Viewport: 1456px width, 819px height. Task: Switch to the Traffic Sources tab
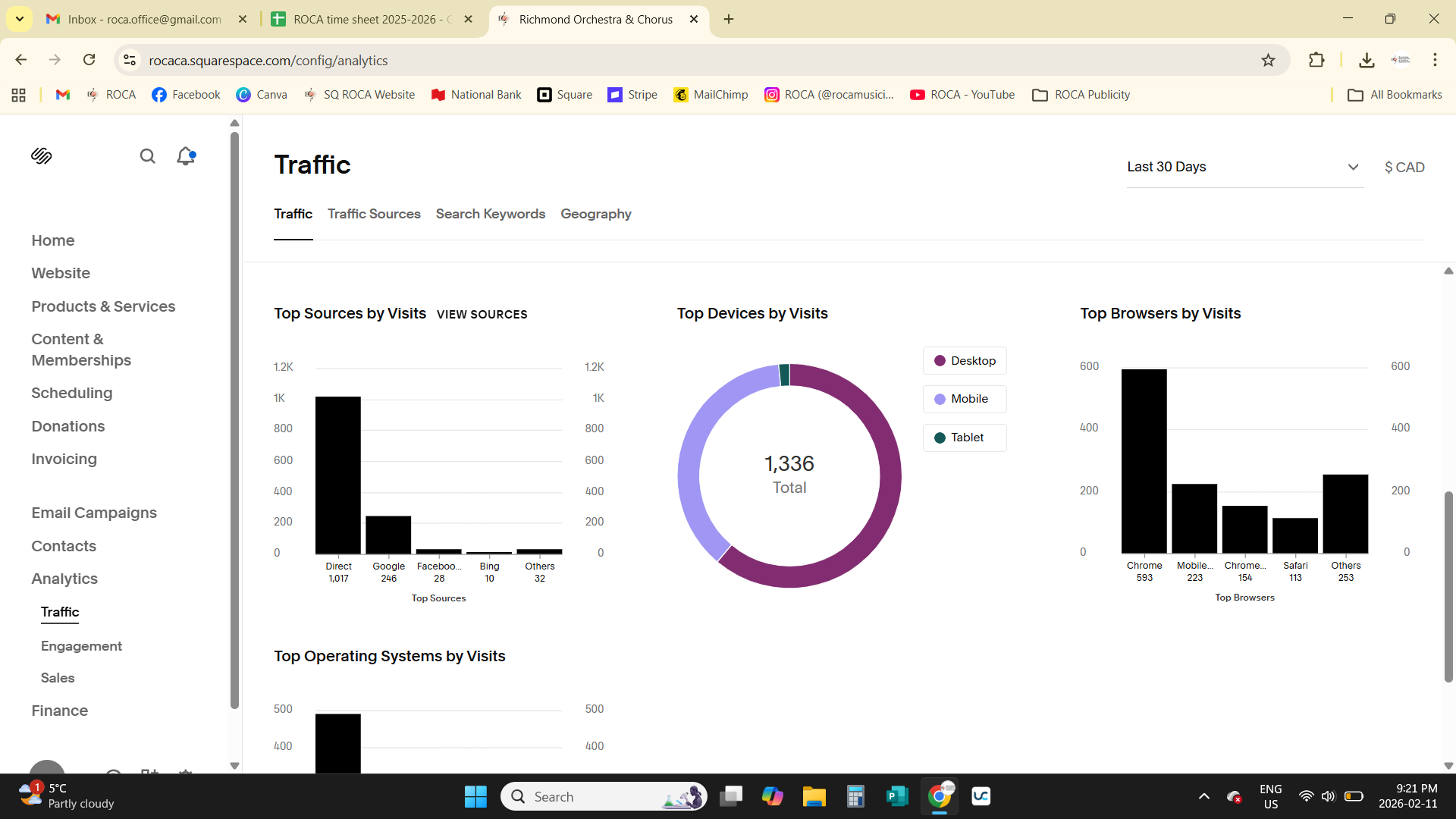(374, 214)
